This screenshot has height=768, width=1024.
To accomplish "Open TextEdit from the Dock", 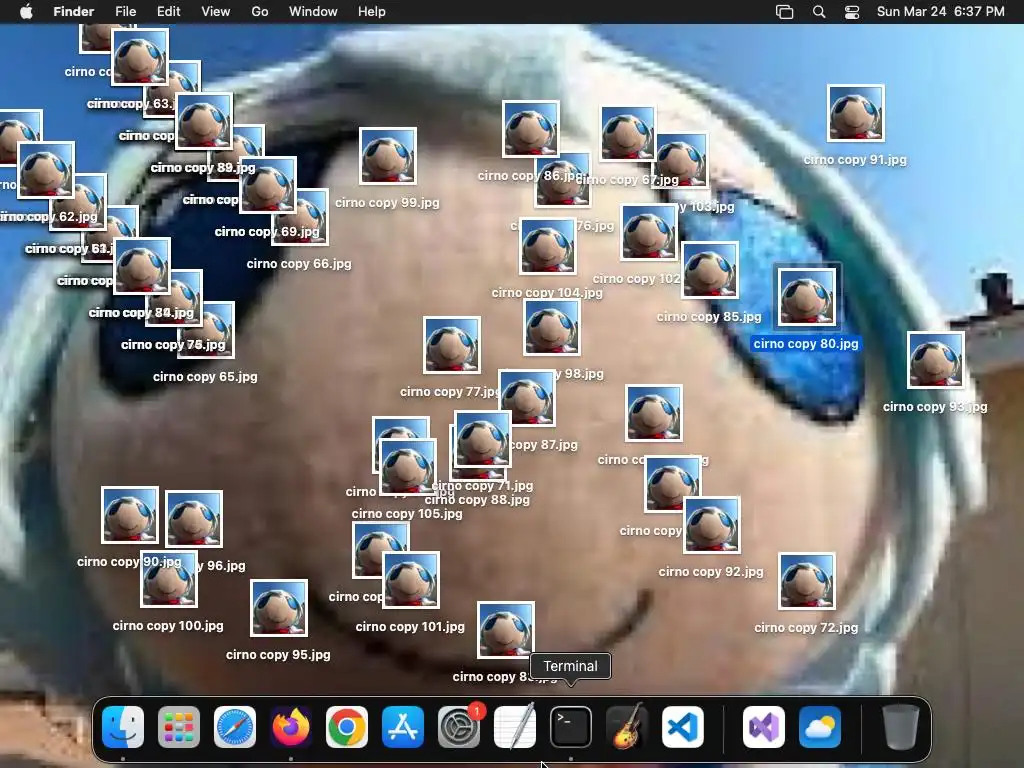I will (515, 727).
